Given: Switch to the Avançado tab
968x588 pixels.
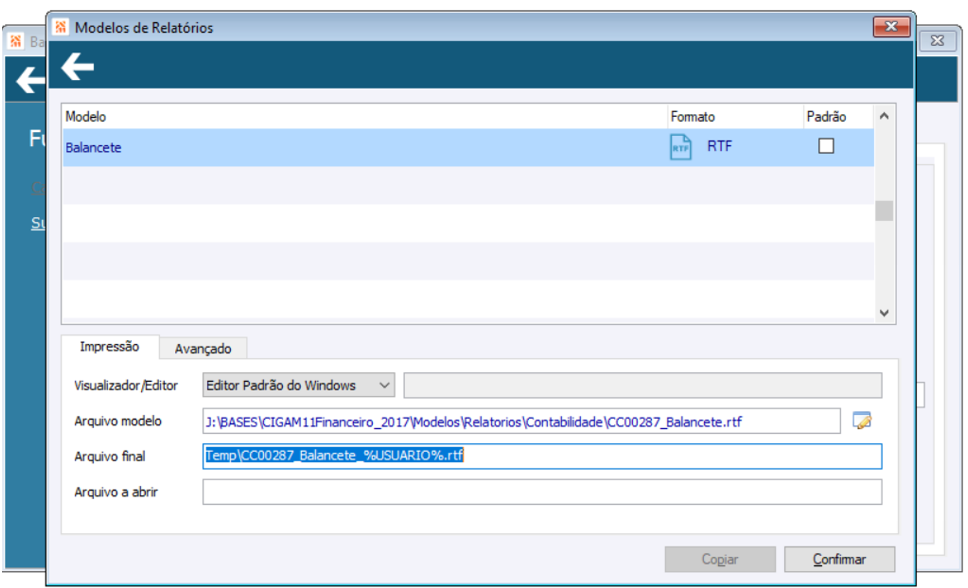Looking at the screenshot, I should (203, 348).
